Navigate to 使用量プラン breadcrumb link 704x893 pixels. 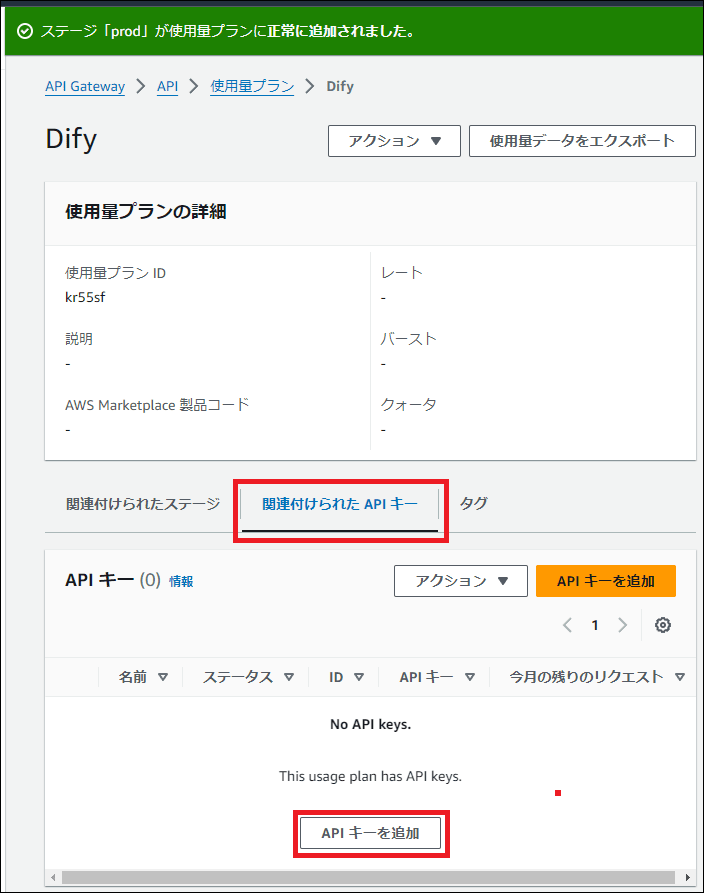252,86
